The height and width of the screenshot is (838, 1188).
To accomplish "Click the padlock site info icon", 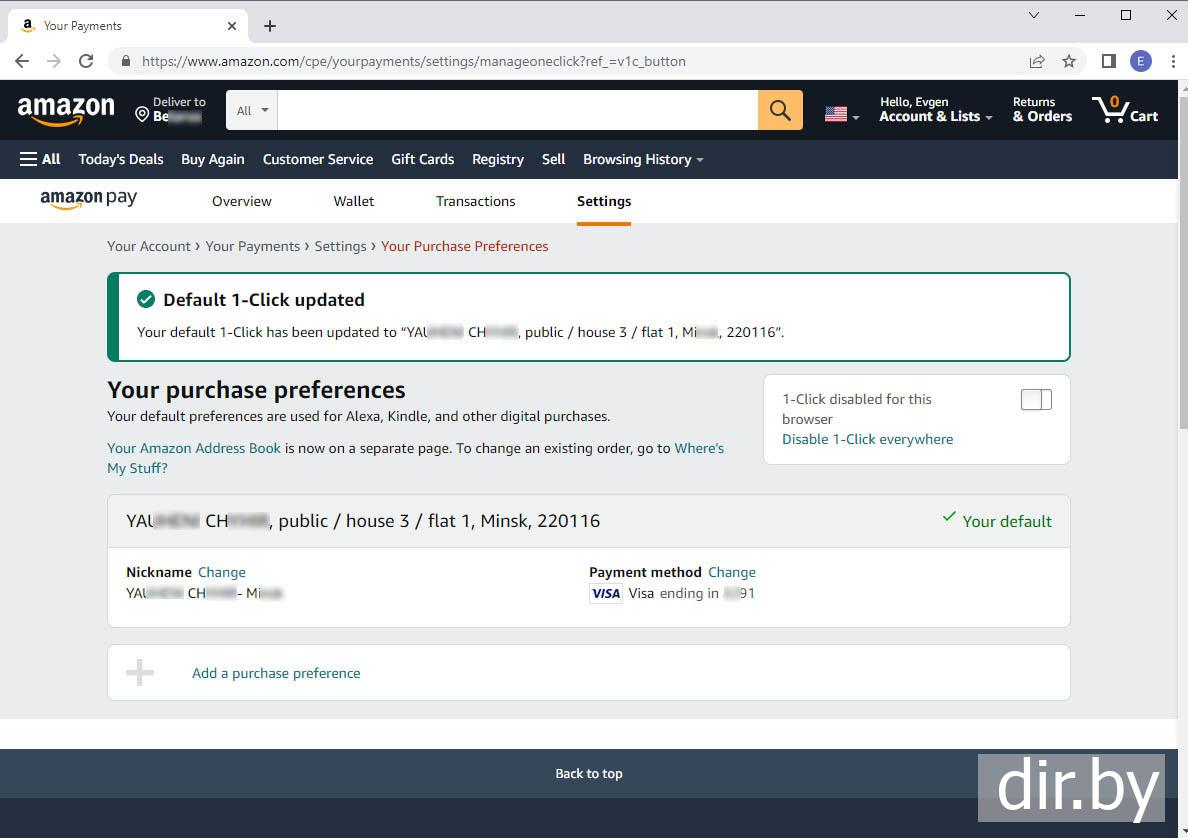I will click(x=126, y=61).
